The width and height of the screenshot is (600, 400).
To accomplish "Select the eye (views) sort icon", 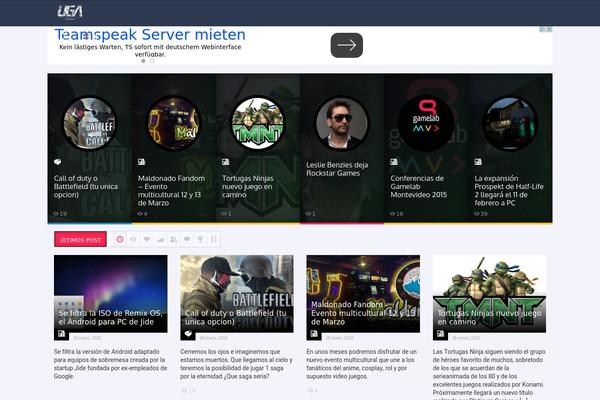I will [134, 239].
